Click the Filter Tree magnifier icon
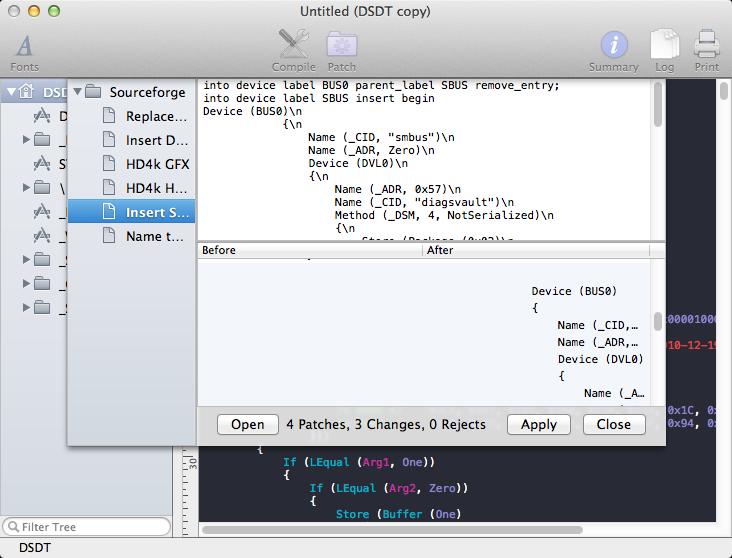 (13, 527)
